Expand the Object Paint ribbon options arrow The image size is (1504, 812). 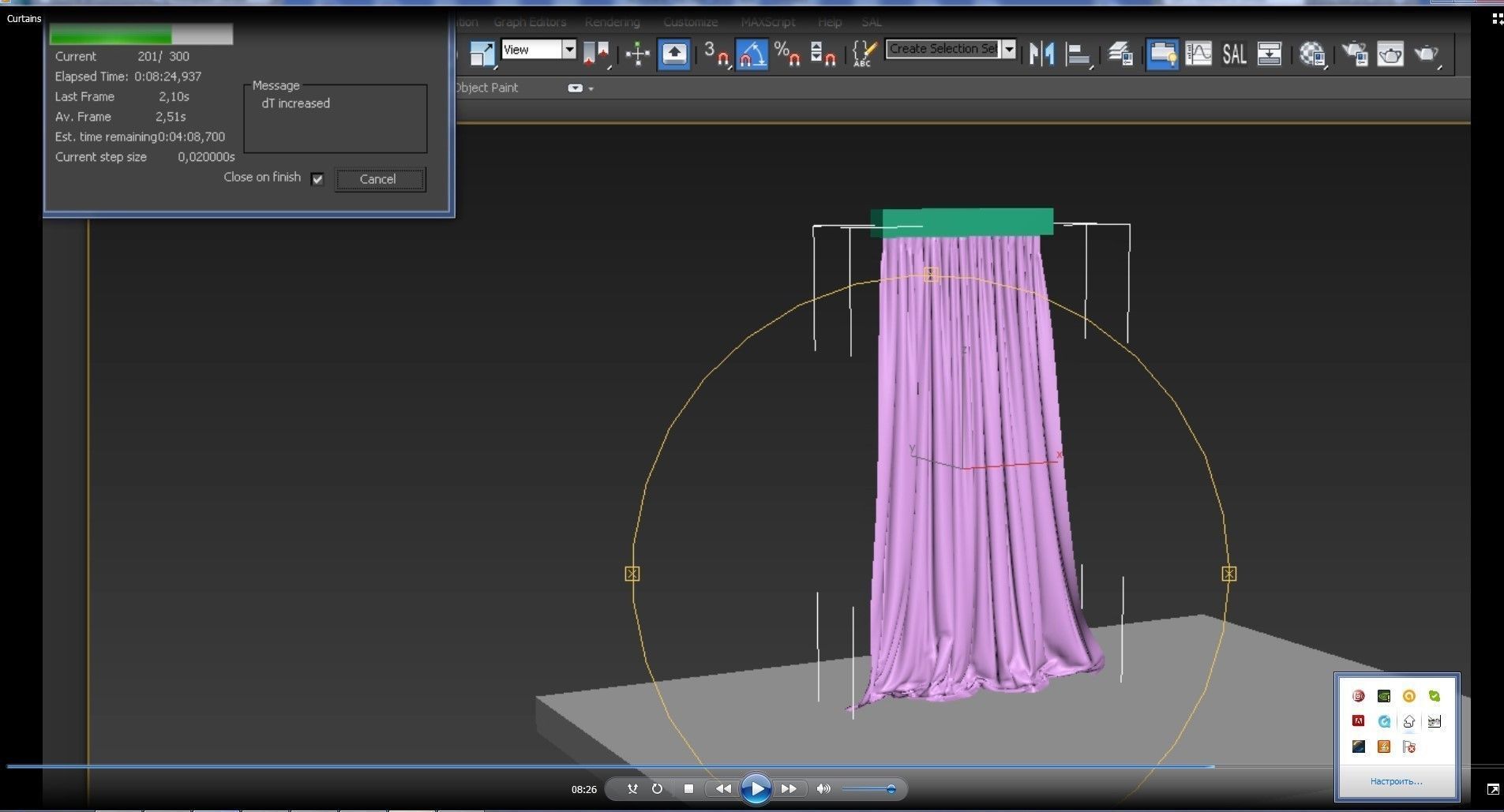[591, 88]
